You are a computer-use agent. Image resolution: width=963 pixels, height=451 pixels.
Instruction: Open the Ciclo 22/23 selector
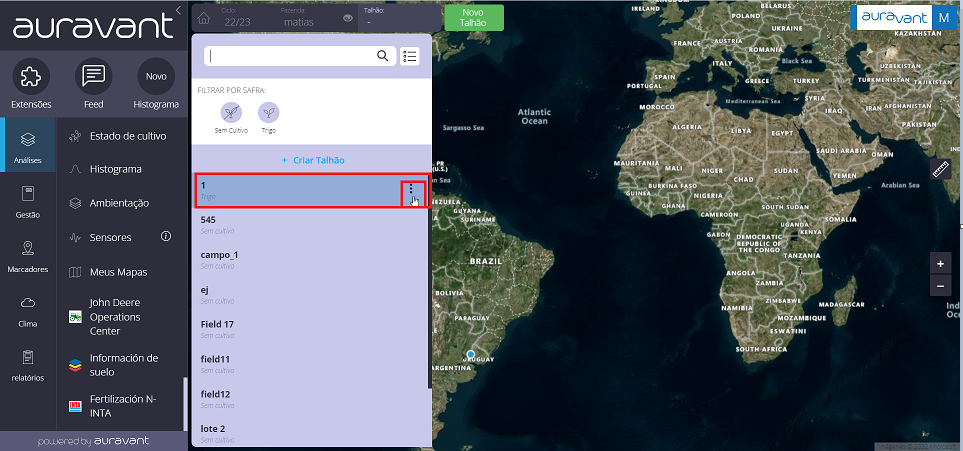[x=237, y=18]
